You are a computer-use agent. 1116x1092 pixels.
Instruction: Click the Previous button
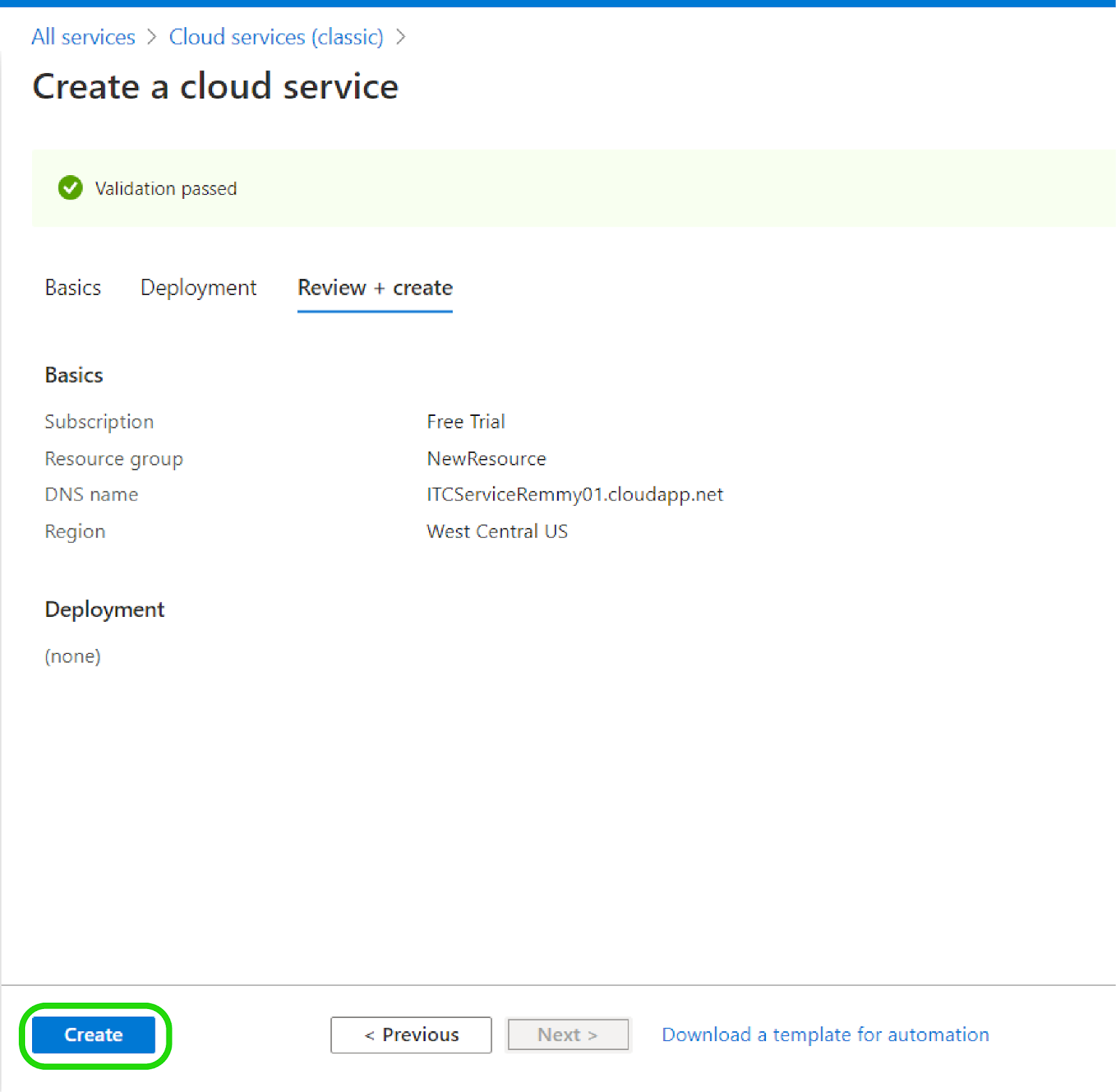[x=410, y=1035]
